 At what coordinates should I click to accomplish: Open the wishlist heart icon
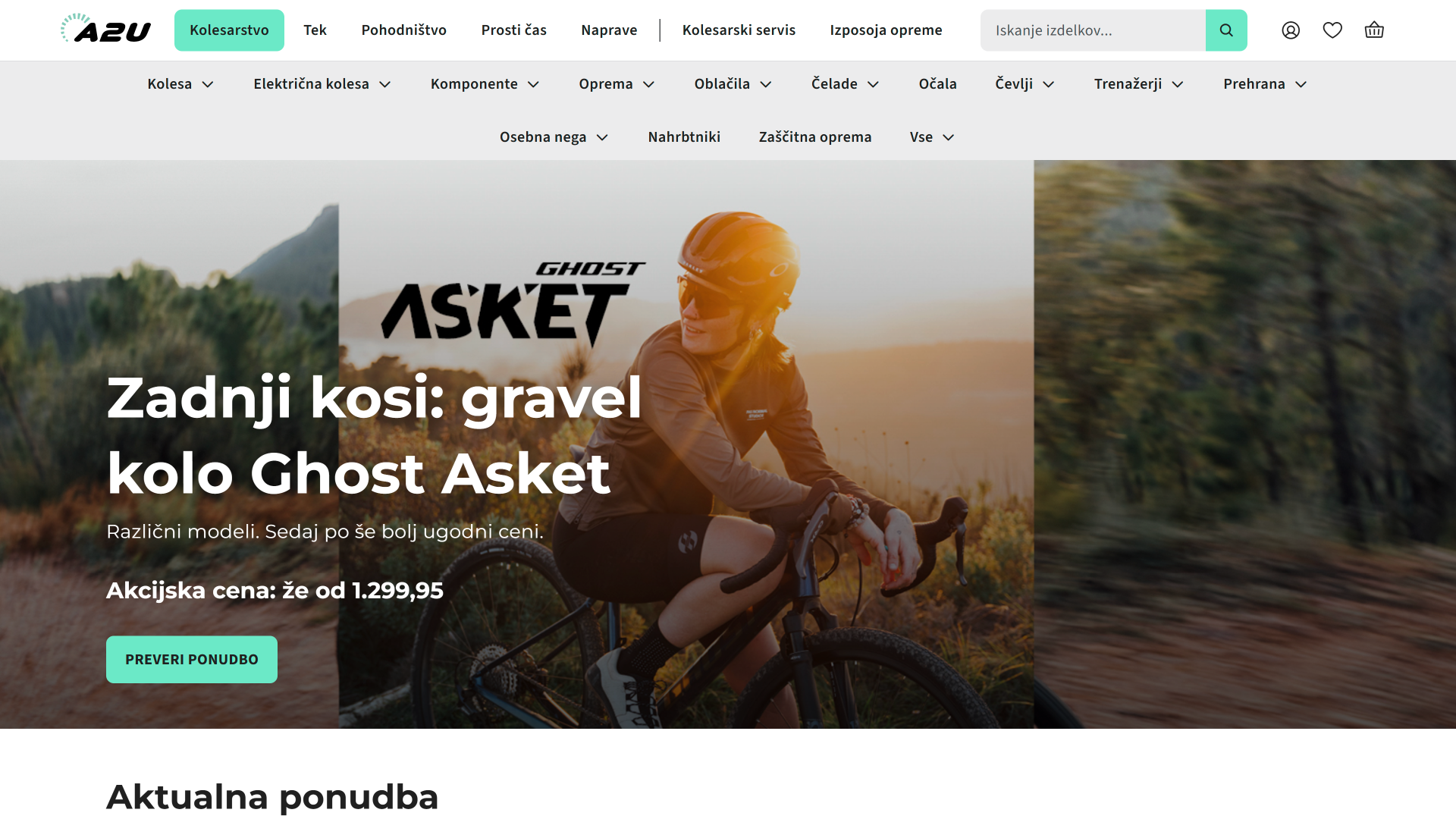click(x=1332, y=30)
